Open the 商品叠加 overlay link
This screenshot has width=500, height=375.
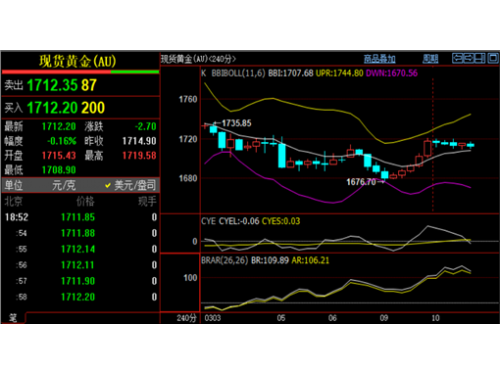(379, 59)
